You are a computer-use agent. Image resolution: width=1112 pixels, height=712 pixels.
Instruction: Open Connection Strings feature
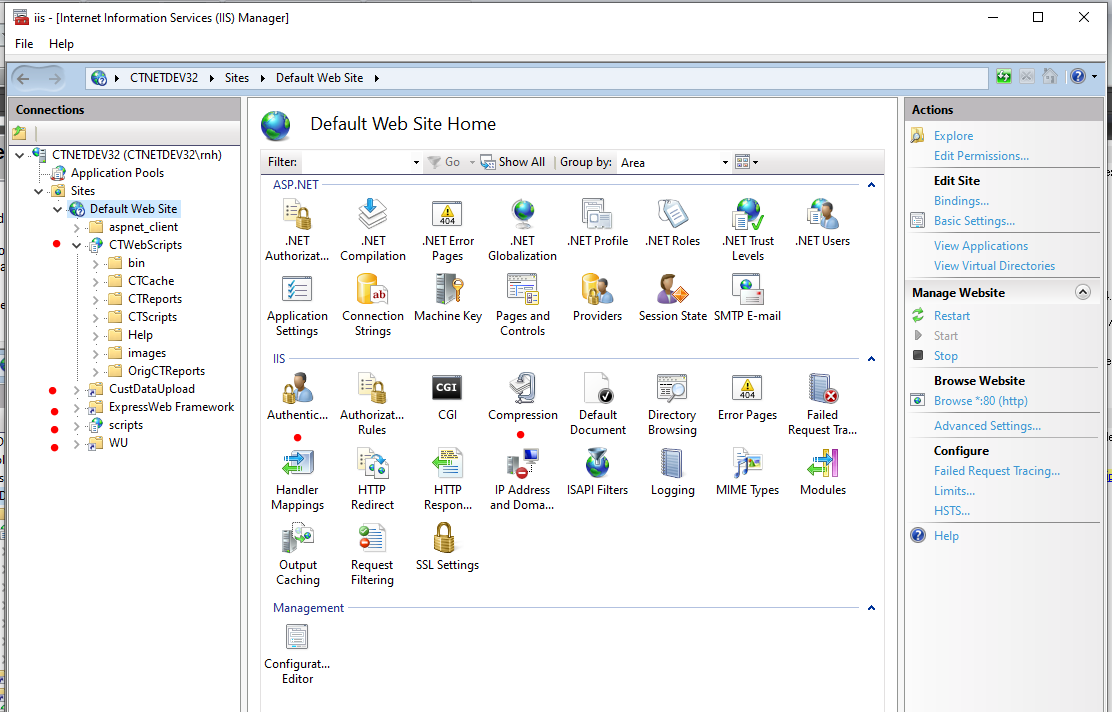372,305
